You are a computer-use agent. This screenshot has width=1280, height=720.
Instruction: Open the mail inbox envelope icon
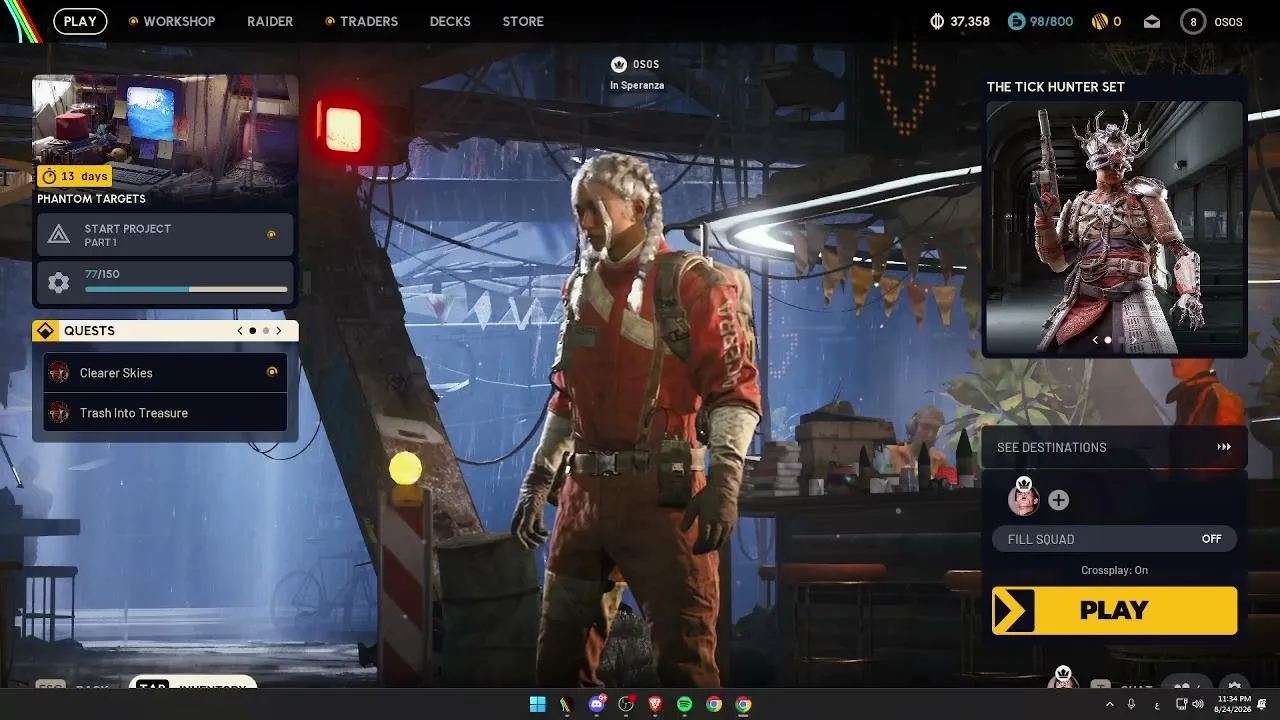[1152, 21]
